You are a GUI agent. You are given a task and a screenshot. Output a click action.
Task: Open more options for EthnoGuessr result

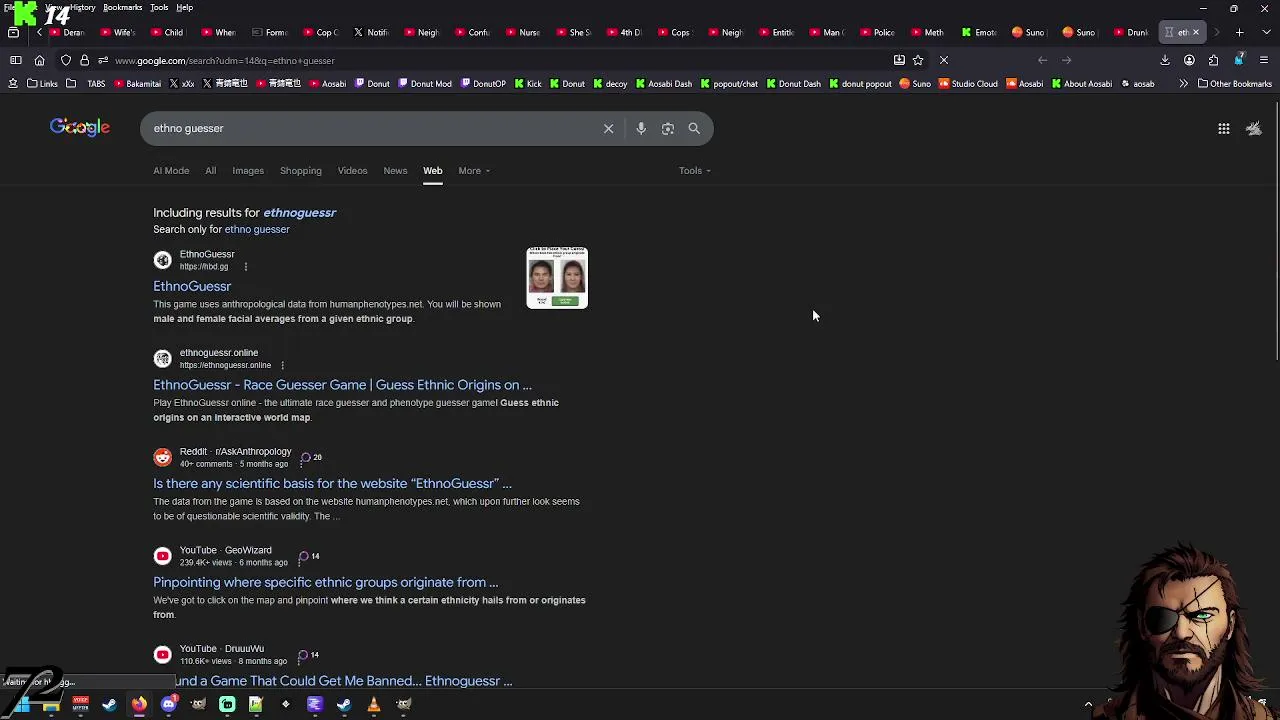pos(245,267)
